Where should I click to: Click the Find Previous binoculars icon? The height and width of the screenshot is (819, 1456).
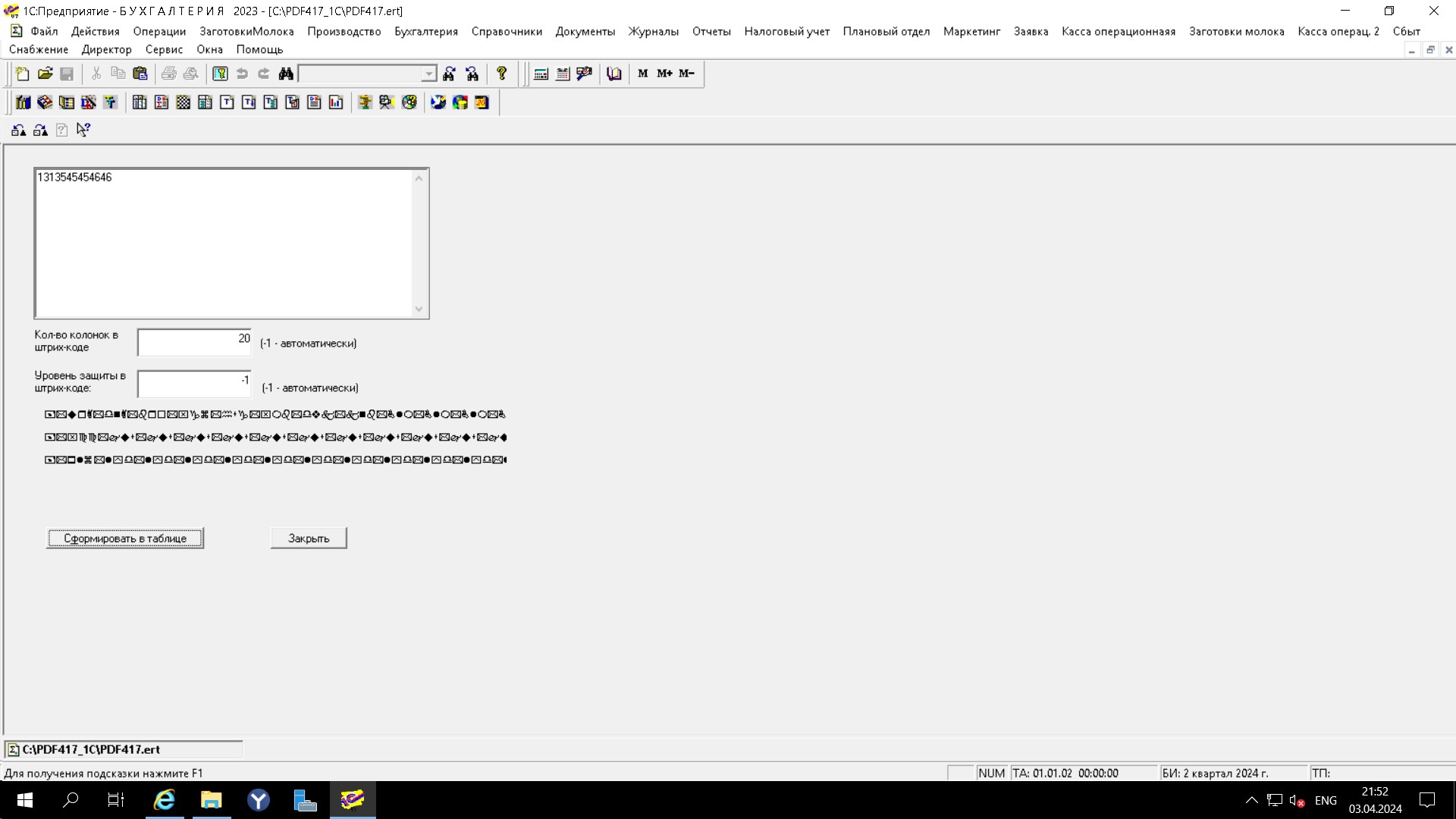pos(472,74)
